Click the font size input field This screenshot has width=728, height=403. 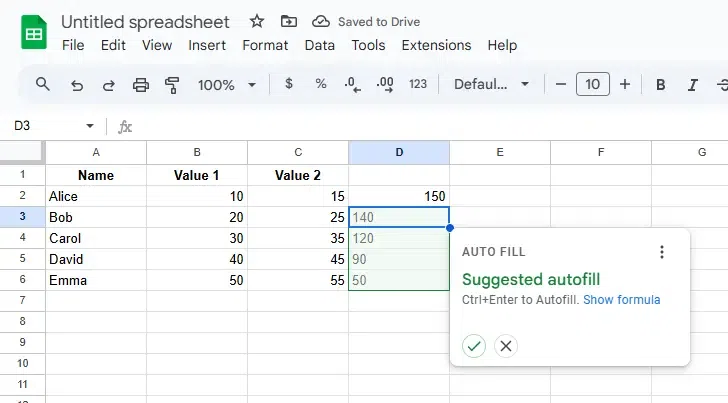[593, 85]
